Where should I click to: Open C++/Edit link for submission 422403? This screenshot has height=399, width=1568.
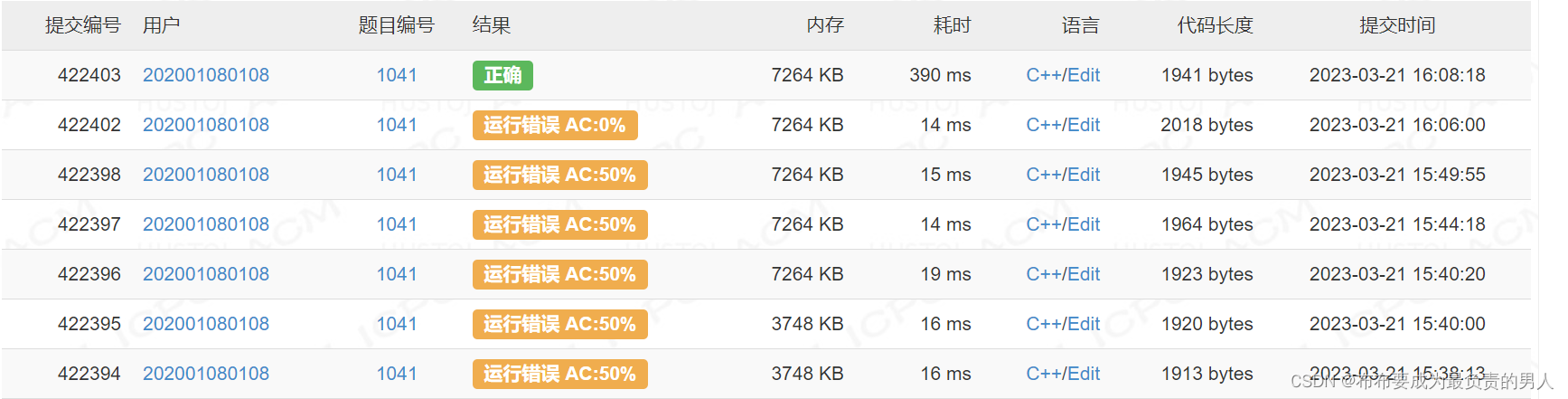pos(1063,75)
